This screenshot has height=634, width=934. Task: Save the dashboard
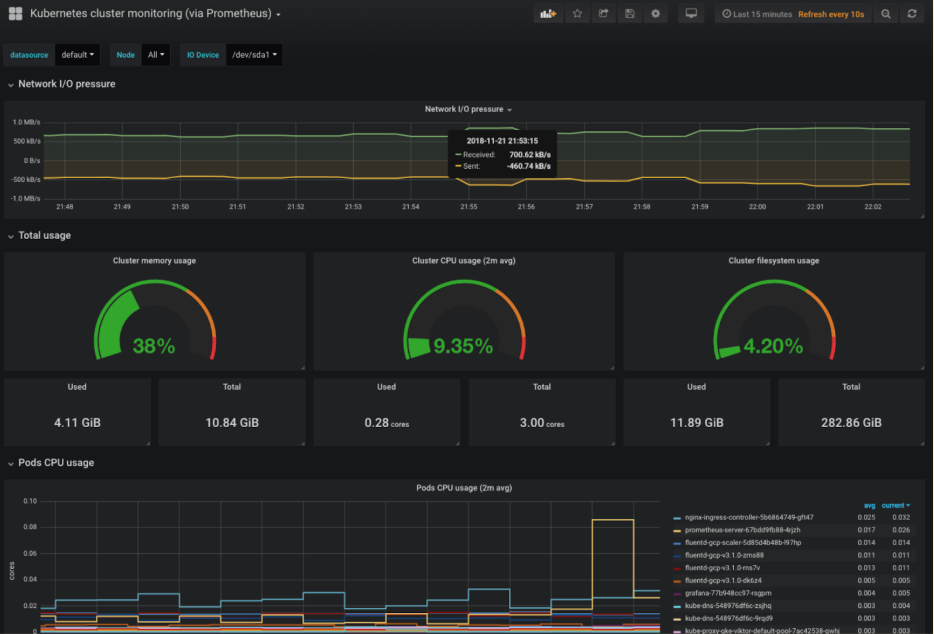tap(628, 13)
